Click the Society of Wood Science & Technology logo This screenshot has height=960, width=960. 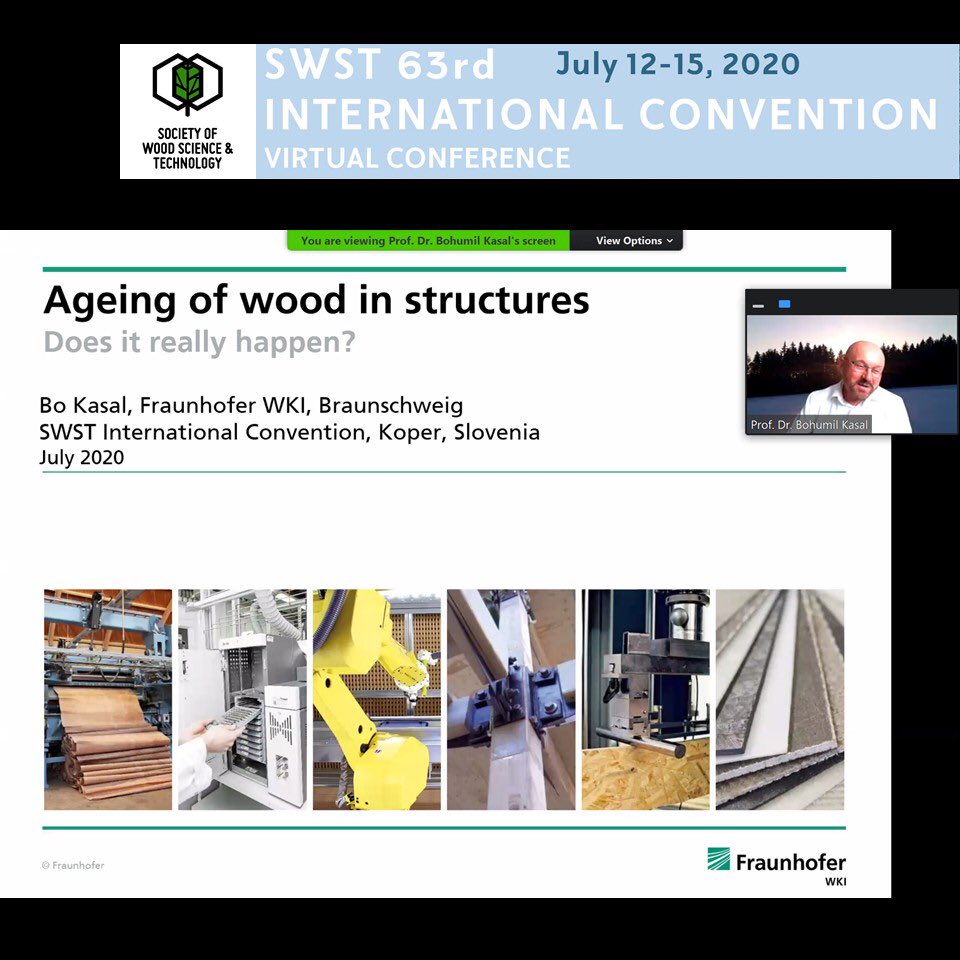pyautogui.click(x=187, y=111)
